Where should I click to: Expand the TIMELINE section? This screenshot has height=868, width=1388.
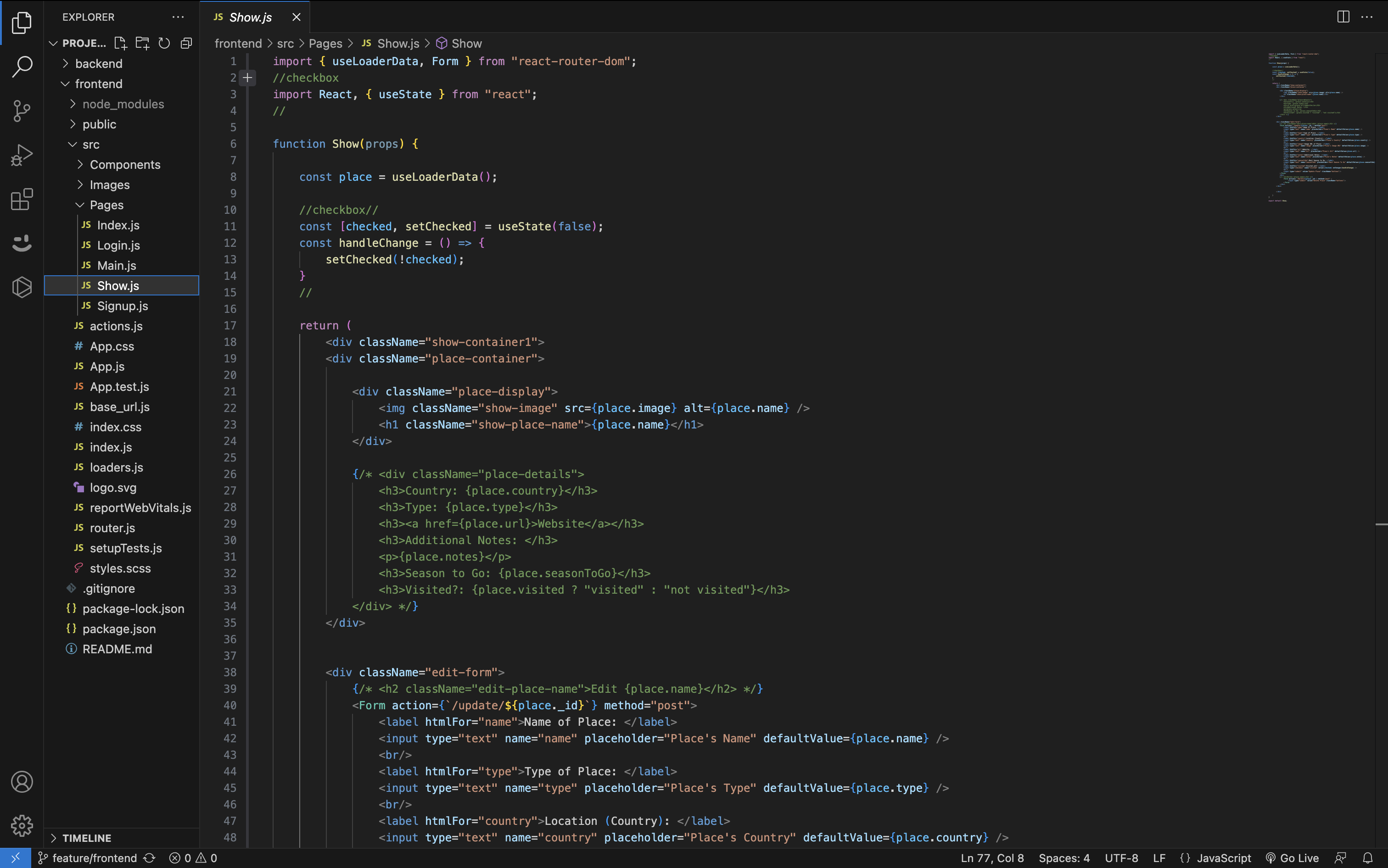click(x=86, y=838)
